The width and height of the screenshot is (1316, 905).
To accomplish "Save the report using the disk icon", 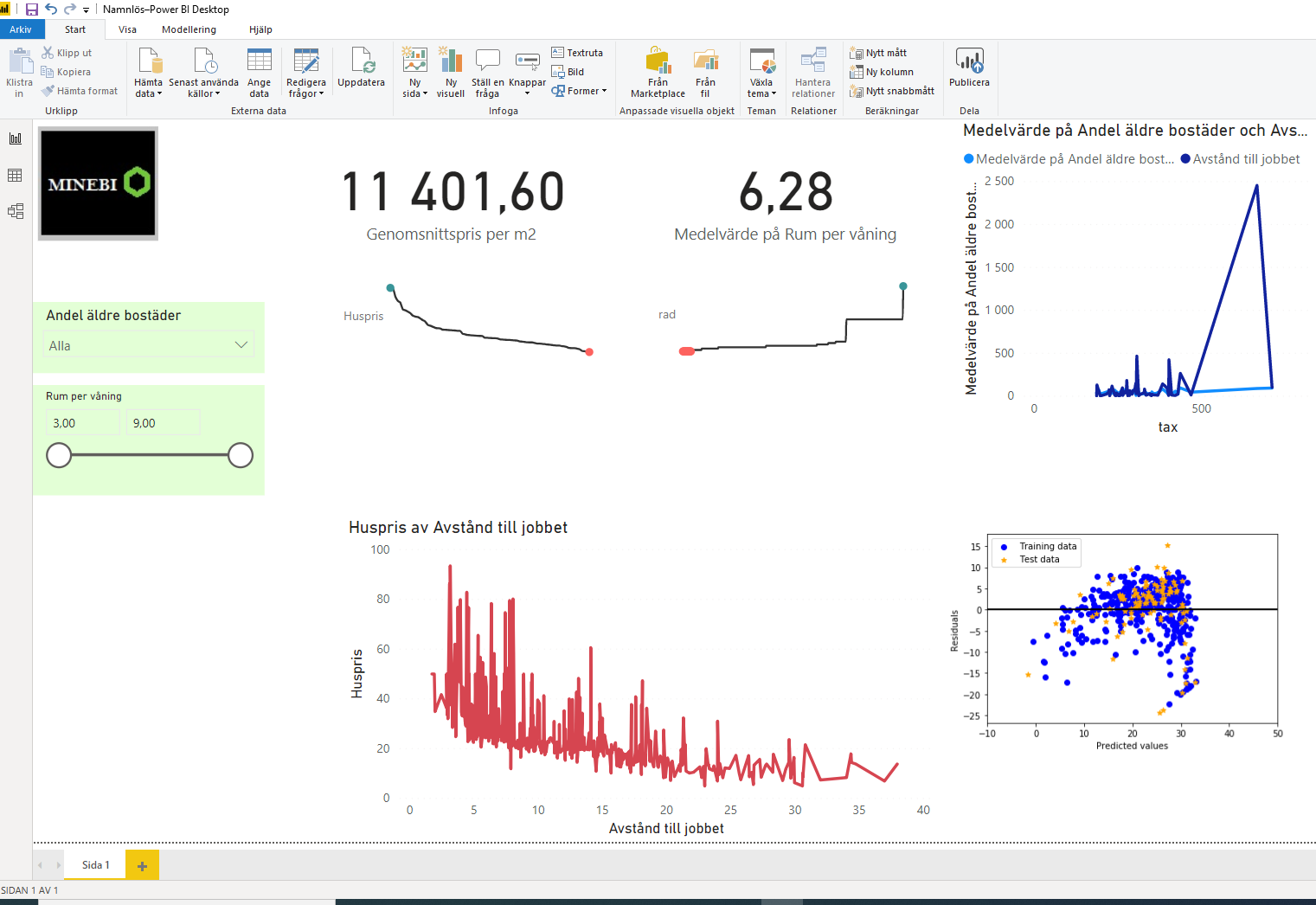I will coord(32,10).
